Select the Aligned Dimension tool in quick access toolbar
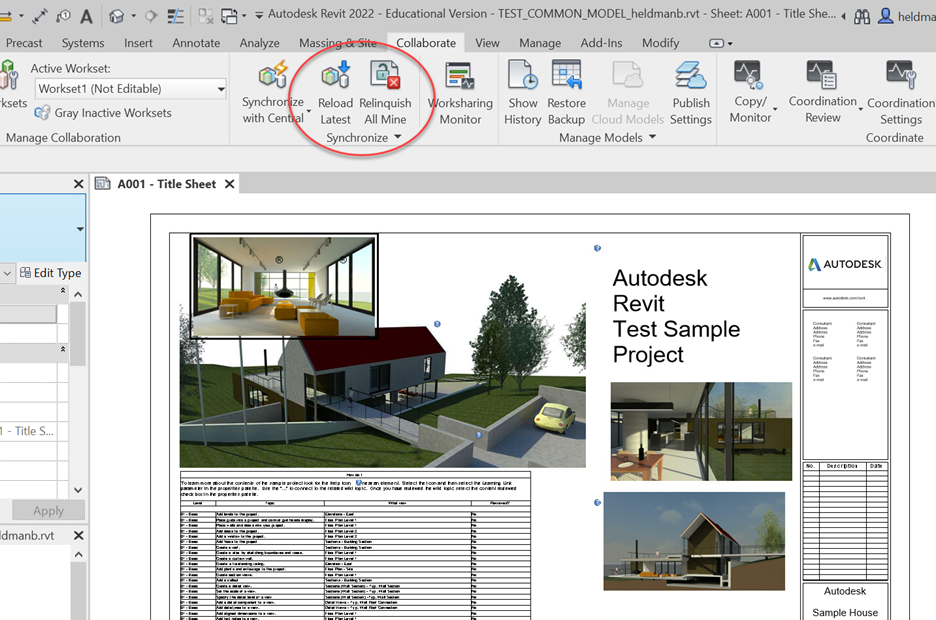The height and width of the screenshot is (620, 936). point(39,16)
